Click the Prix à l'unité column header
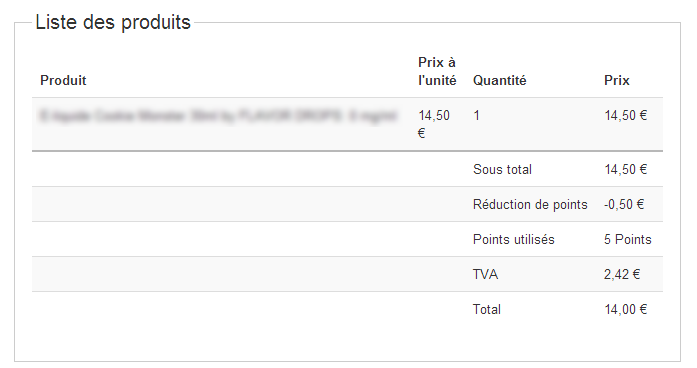 click(x=437, y=72)
